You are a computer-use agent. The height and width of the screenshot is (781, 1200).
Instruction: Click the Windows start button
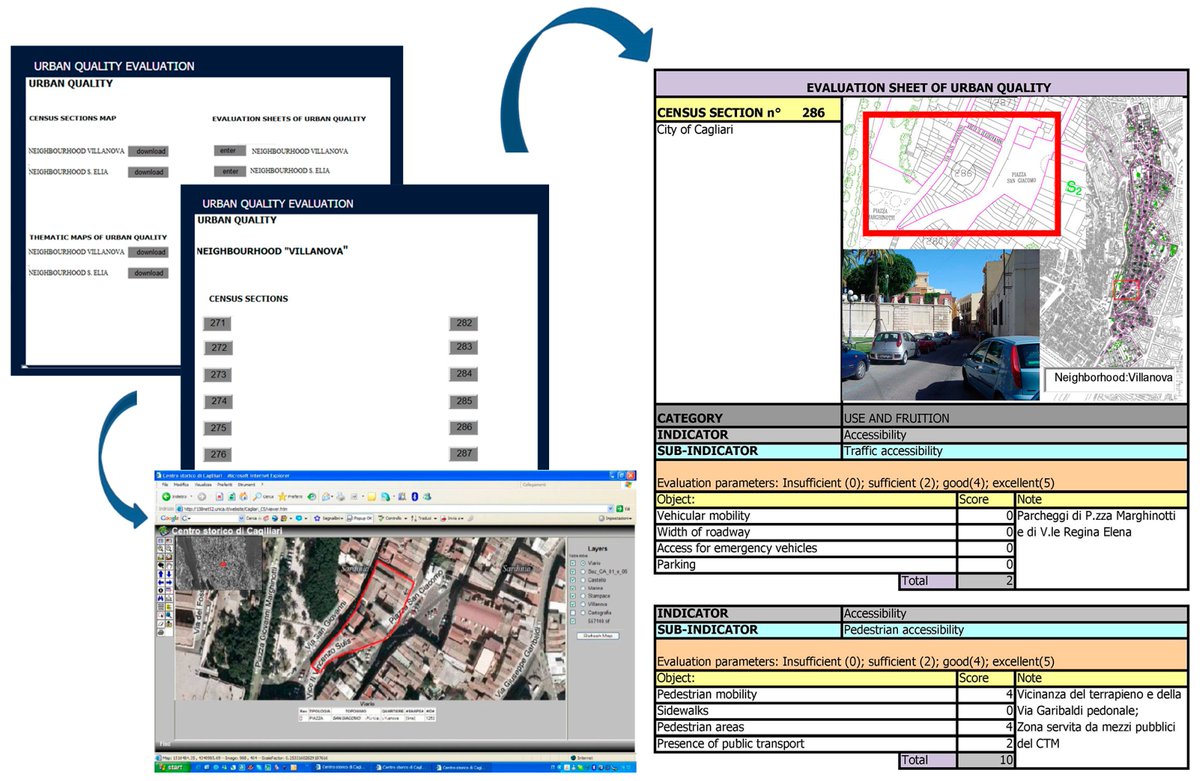pyautogui.click(x=172, y=768)
